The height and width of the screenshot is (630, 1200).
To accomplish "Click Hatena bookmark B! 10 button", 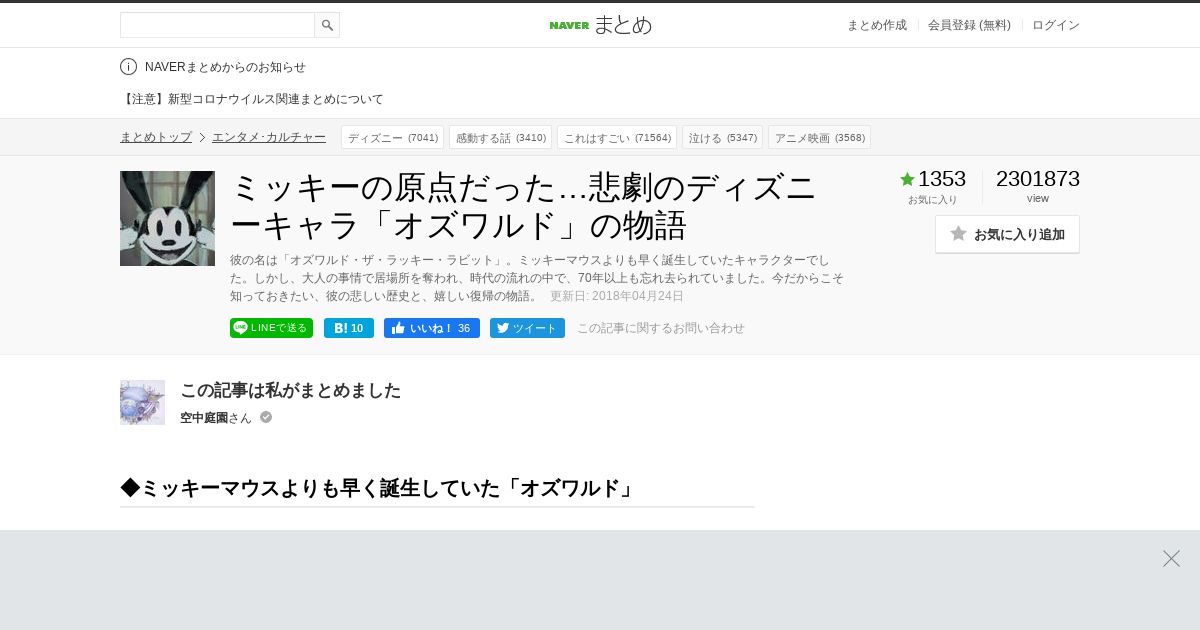I will [x=349, y=328].
